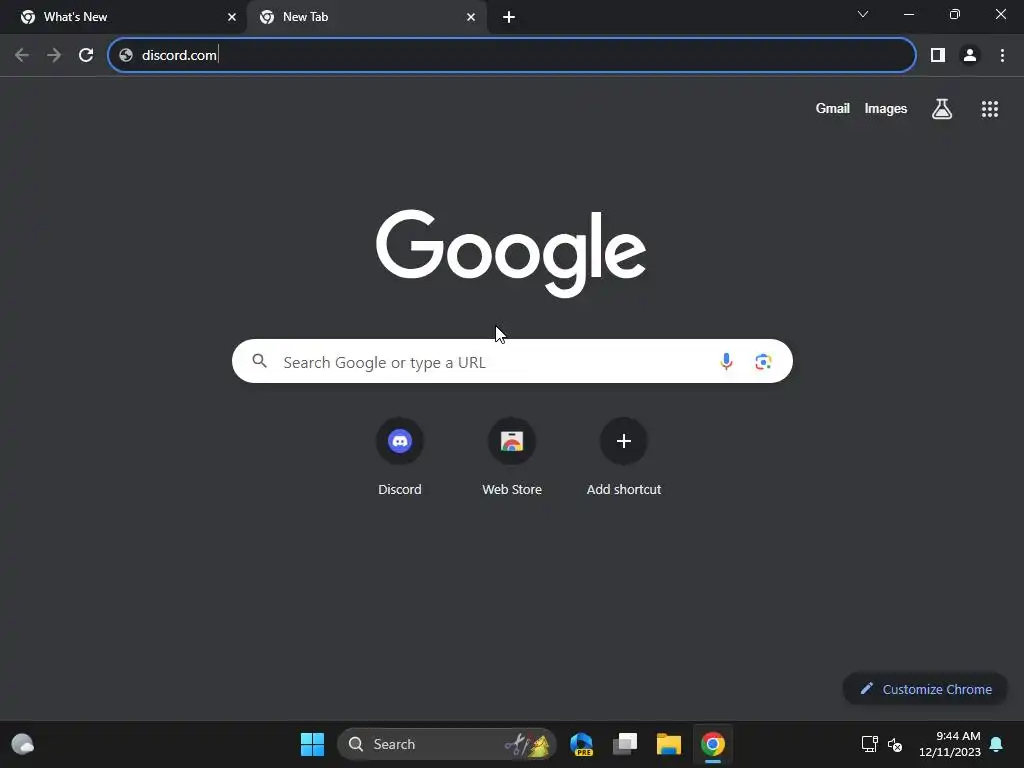This screenshot has width=1024, height=768.
Task: Switch to the What's New tab
Action: coord(123,17)
